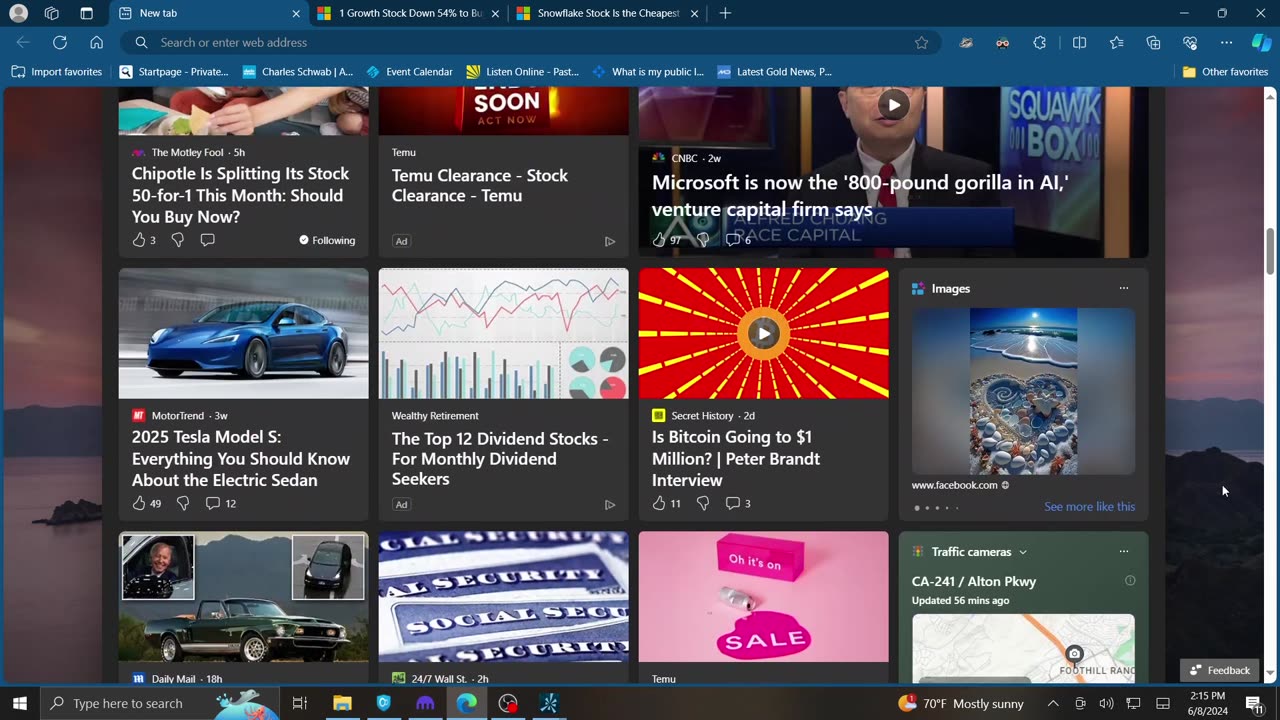This screenshot has height=720, width=1280.
Task: Open the Tesla Model S car thumbnail
Action: pos(243,333)
